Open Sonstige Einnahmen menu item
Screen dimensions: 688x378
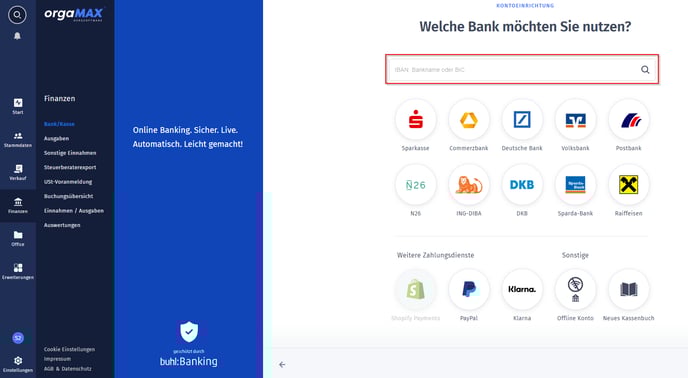pos(70,153)
